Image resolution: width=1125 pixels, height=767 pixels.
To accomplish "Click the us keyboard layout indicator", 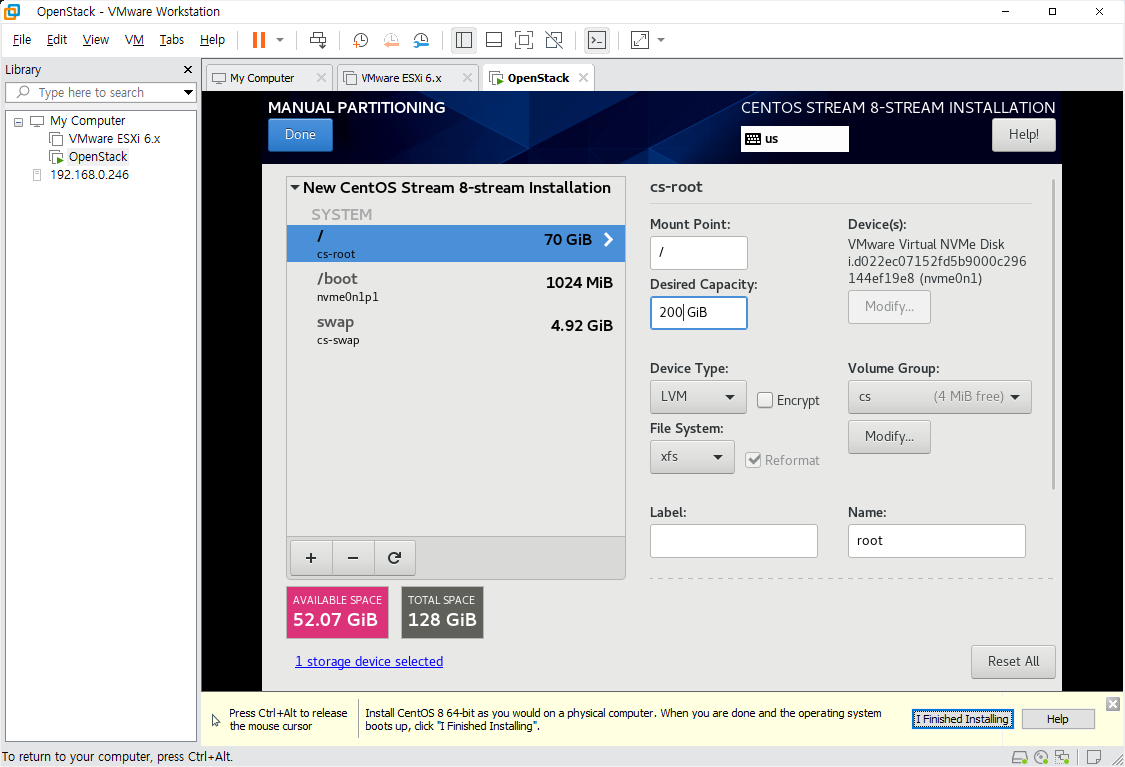I will pos(794,138).
